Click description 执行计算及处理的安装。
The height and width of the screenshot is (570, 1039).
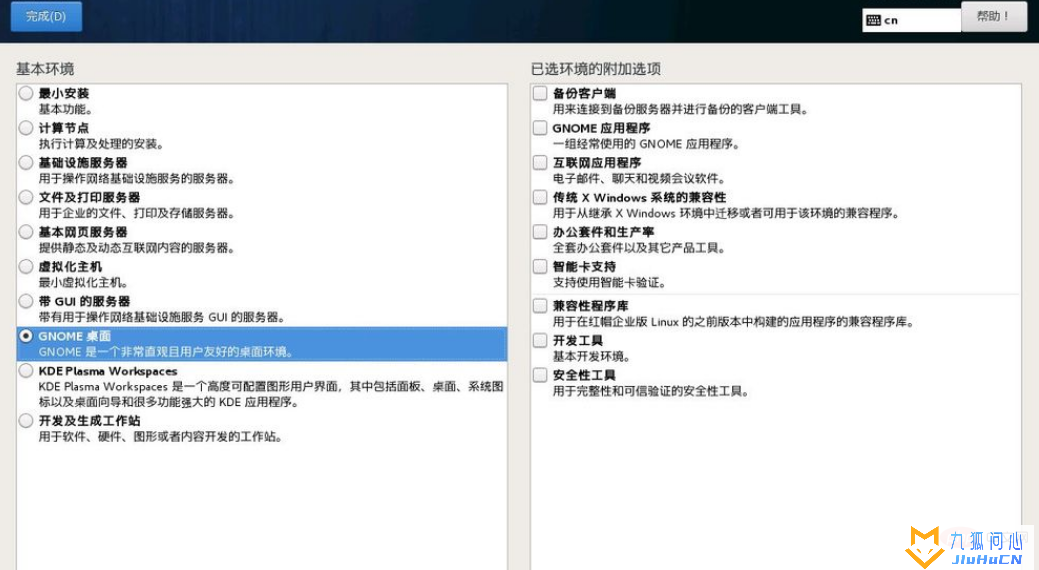pyautogui.click(x=101, y=144)
